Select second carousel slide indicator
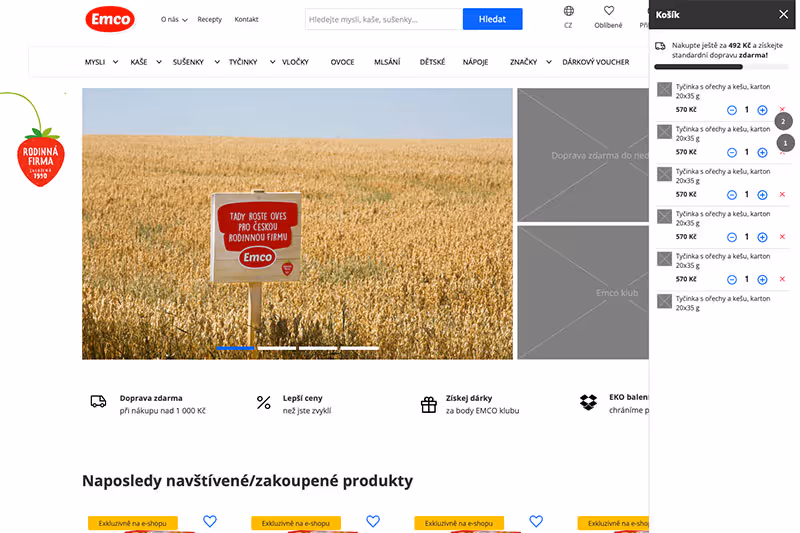 277,348
